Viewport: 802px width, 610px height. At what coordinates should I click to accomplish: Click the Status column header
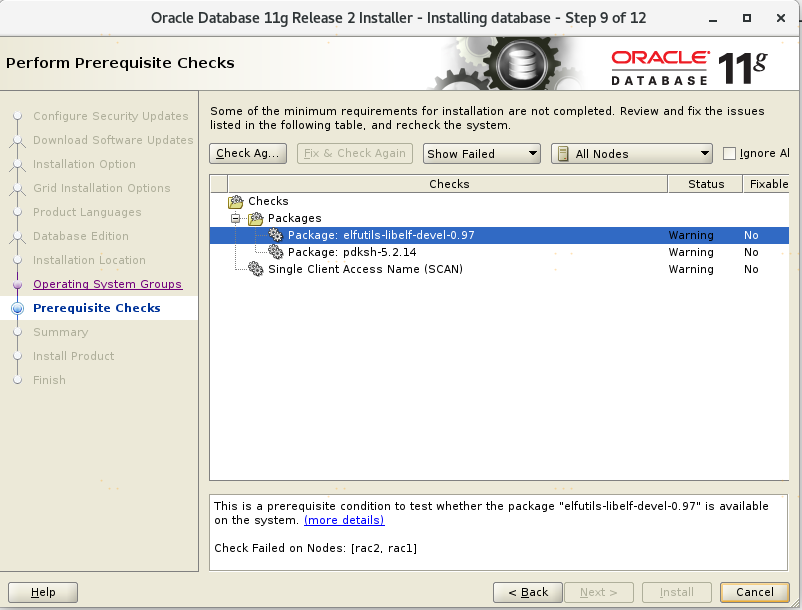[x=705, y=184]
